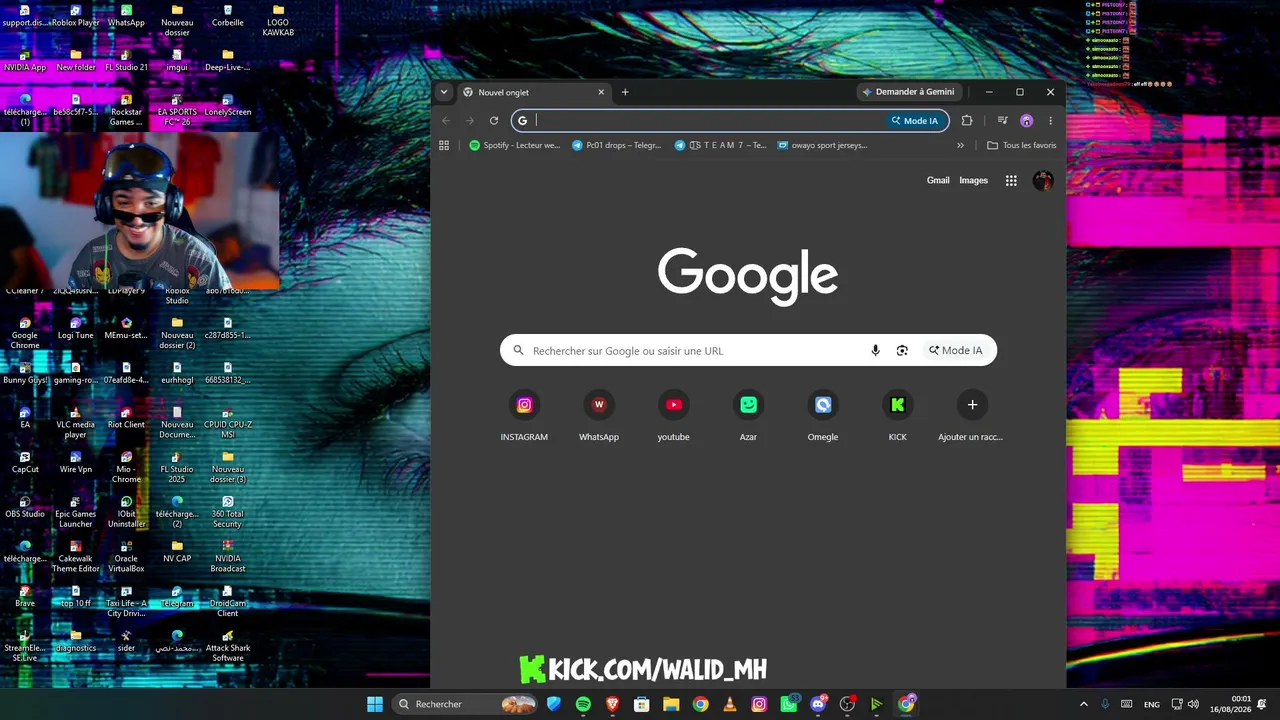
Task: Close the Nouvel onglet tab
Action: click(x=601, y=92)
